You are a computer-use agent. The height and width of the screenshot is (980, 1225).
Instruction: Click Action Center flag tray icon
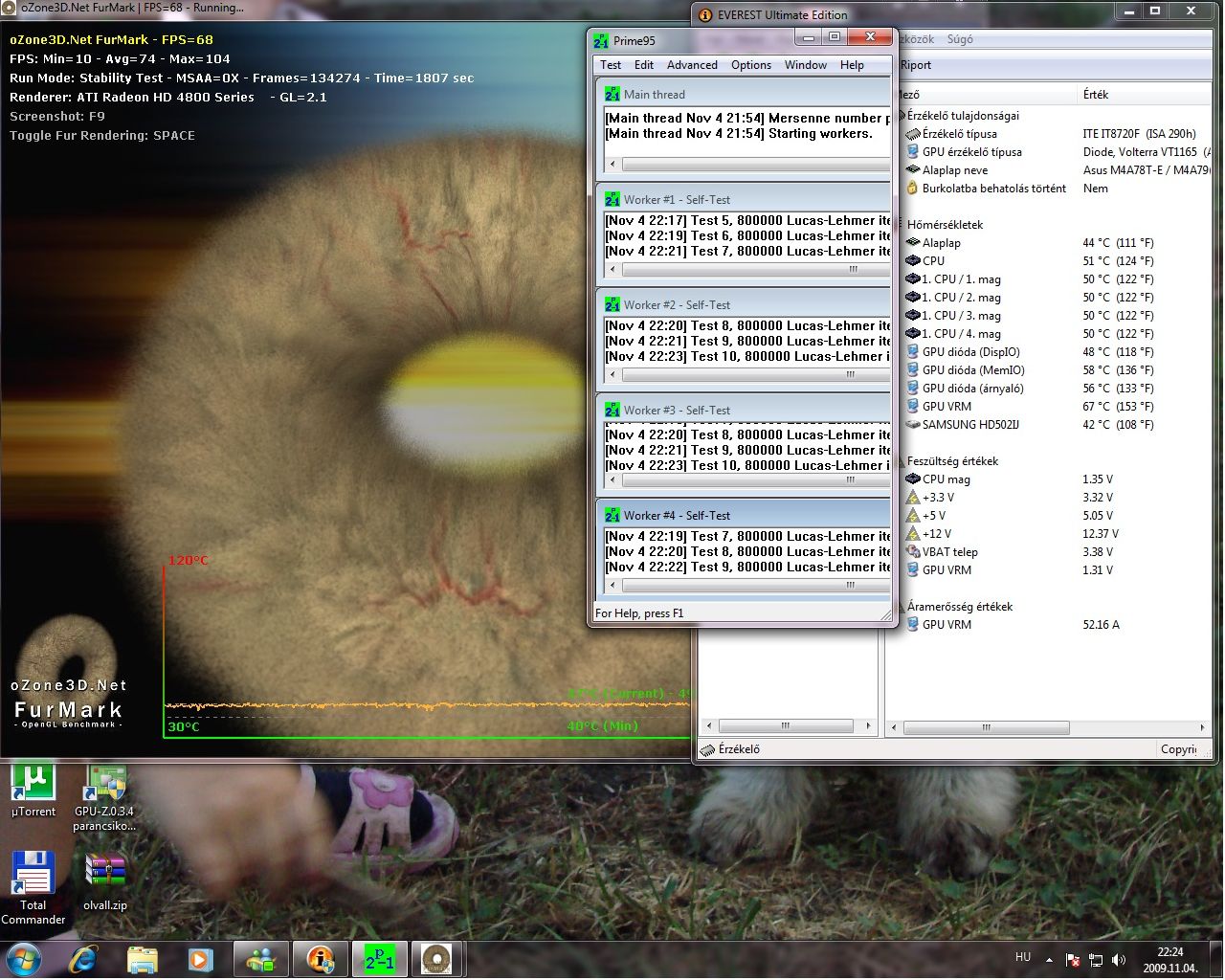1073,959
